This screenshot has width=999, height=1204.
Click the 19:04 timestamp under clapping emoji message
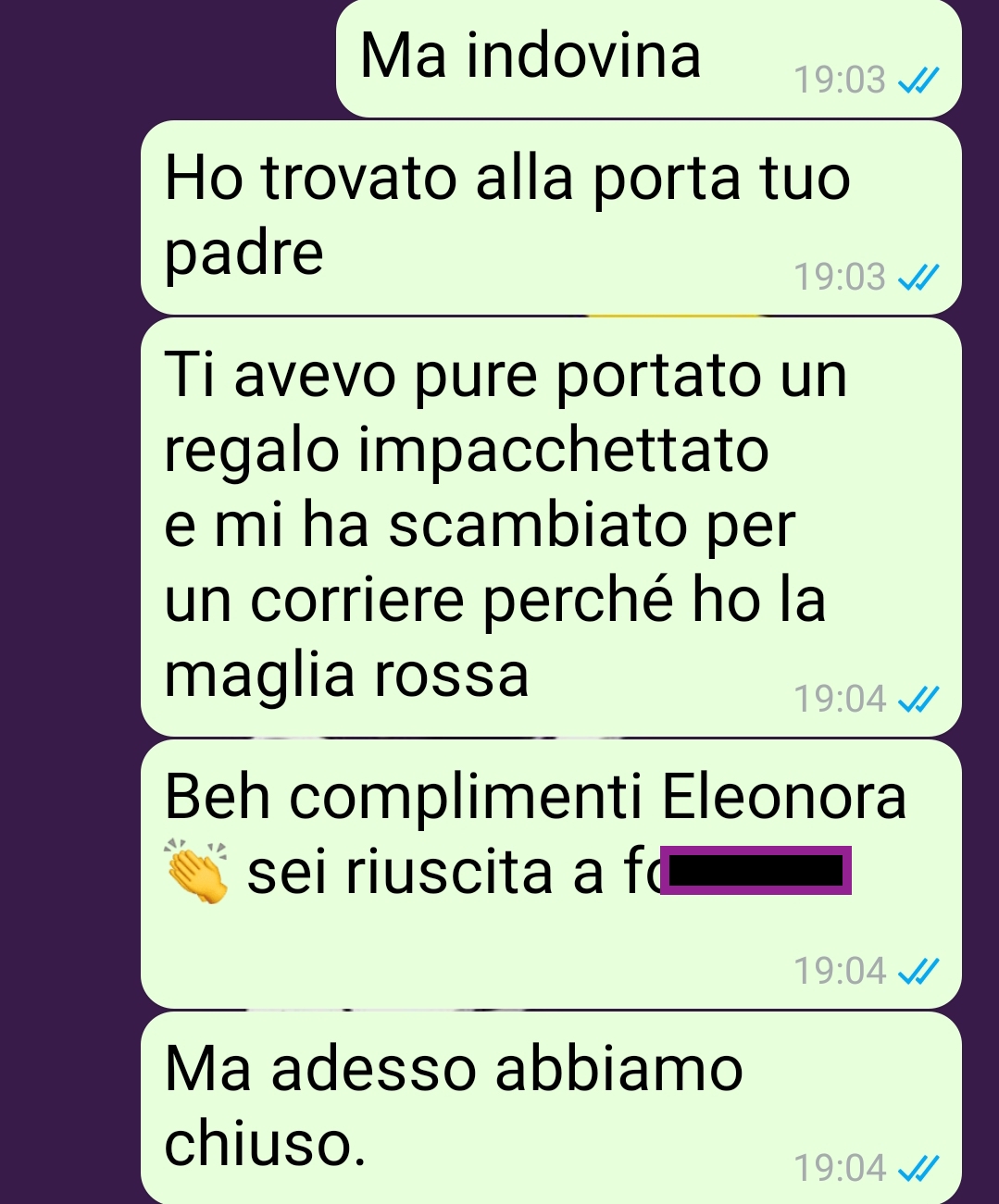point(841,971)
